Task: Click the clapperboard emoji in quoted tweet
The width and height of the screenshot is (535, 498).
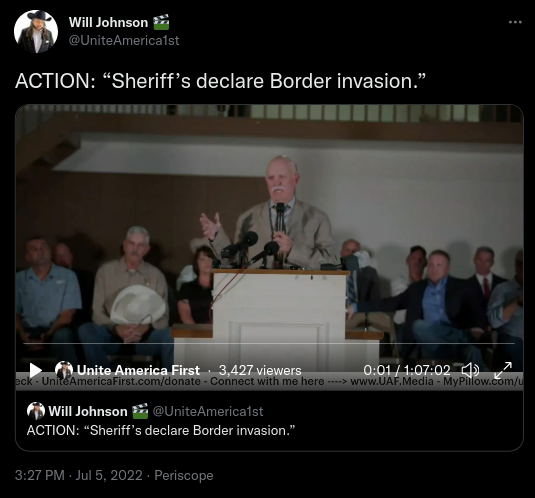Action: pyautogui.click(x=140, y=411)
